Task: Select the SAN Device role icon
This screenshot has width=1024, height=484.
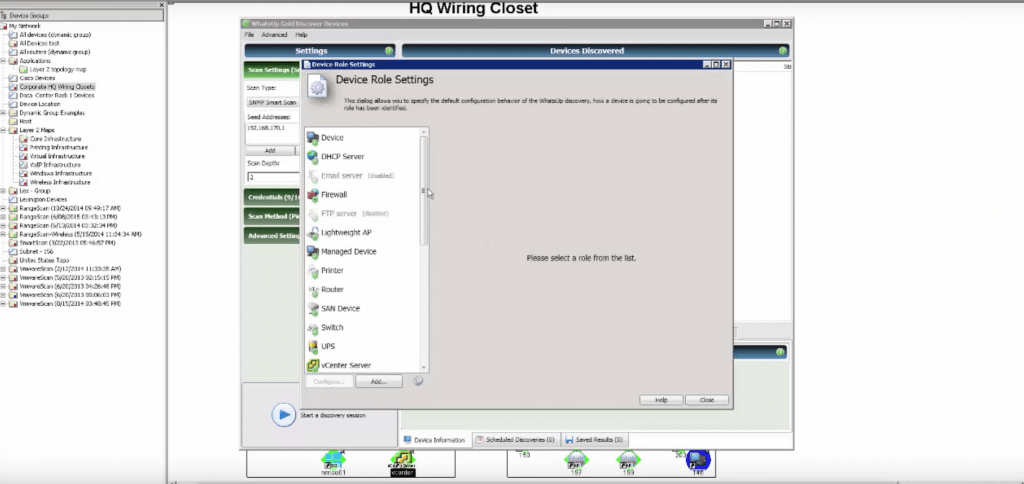Action: [313, 308]
